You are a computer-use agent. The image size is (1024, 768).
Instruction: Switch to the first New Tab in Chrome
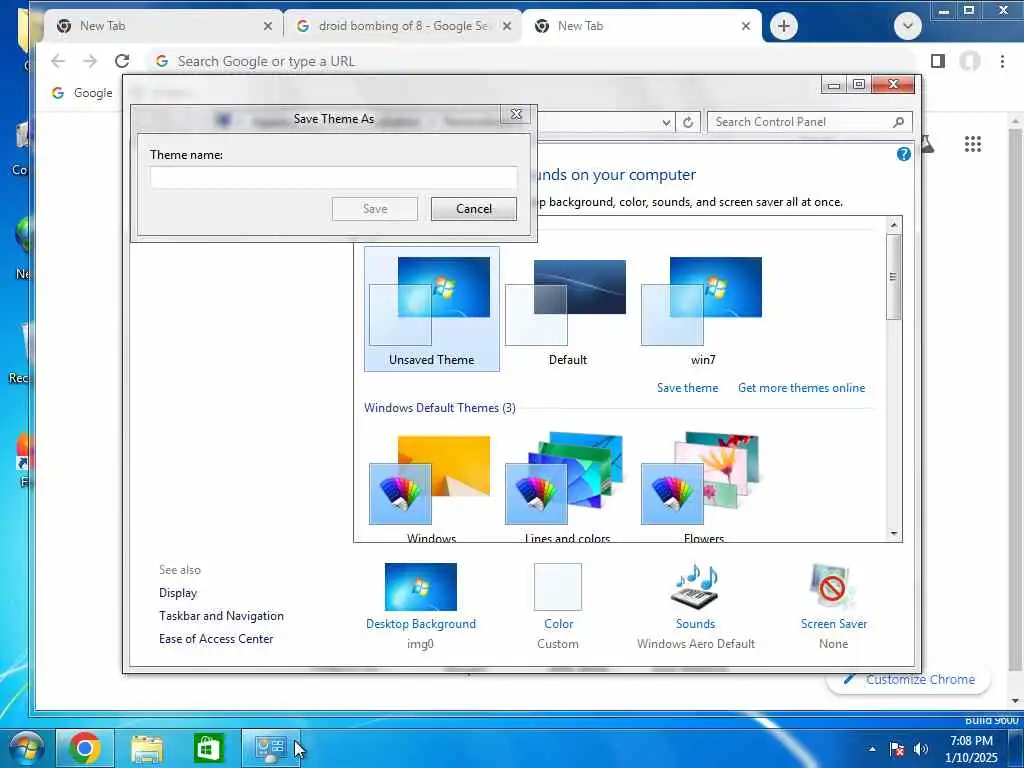[x=163, y=26]
